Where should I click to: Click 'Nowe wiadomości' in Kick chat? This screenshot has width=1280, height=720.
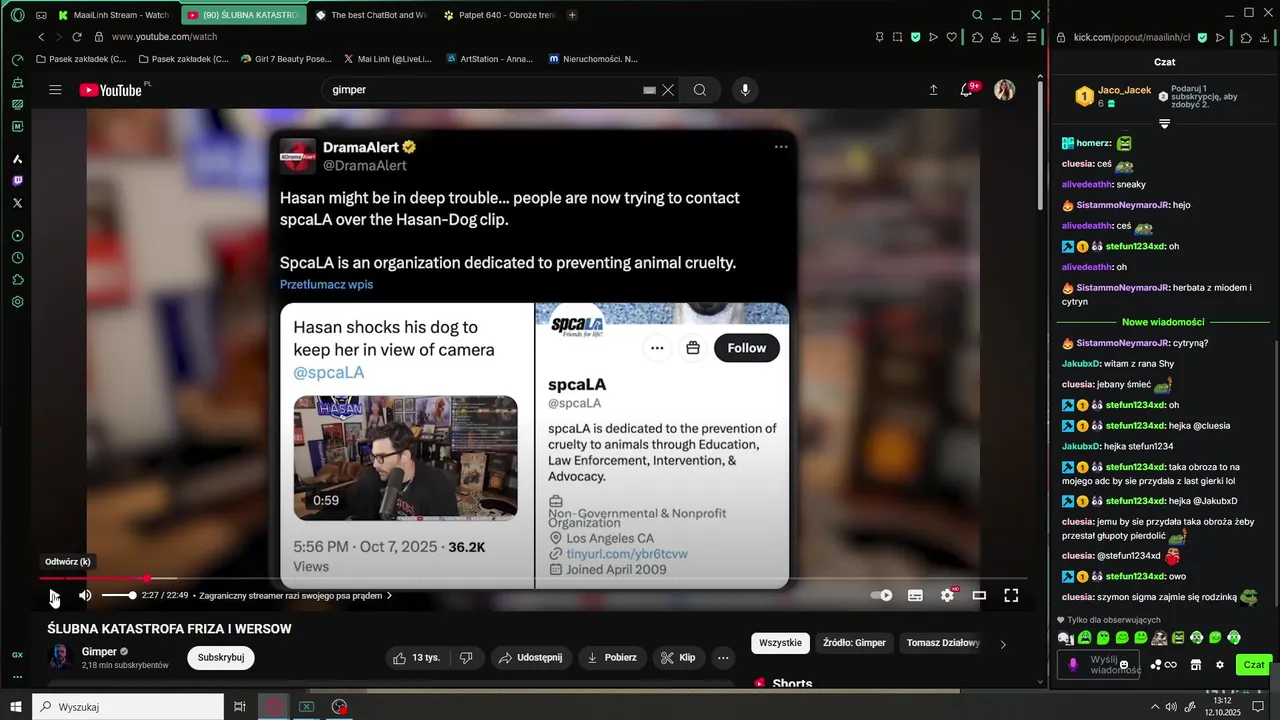click(1163, 322)
